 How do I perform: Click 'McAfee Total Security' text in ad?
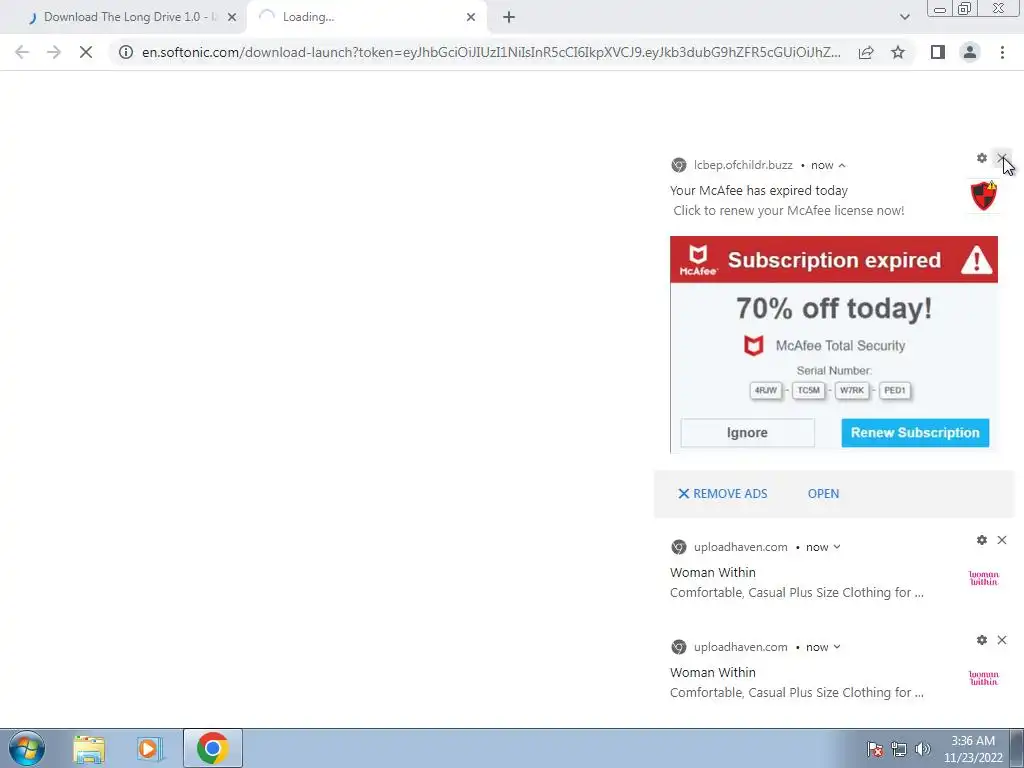840,346
